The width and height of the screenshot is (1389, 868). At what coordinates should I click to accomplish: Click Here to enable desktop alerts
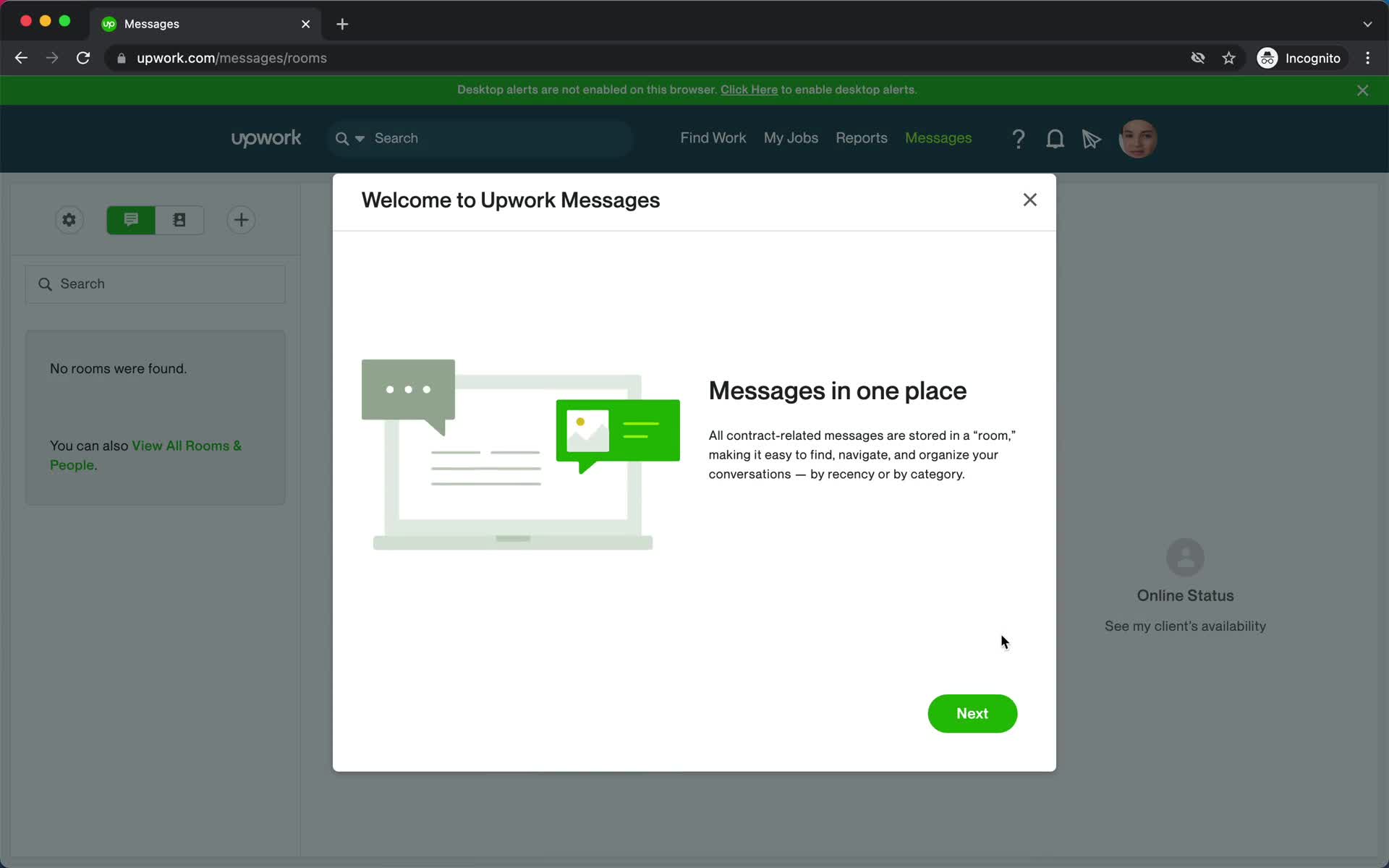coord(749,90)
